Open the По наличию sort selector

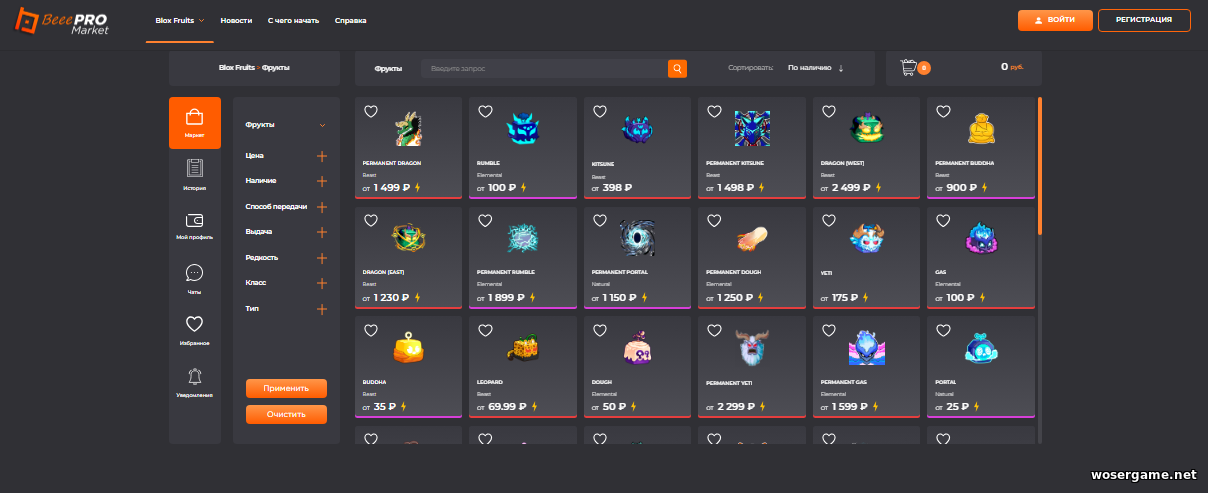click(x=809, y=68)
